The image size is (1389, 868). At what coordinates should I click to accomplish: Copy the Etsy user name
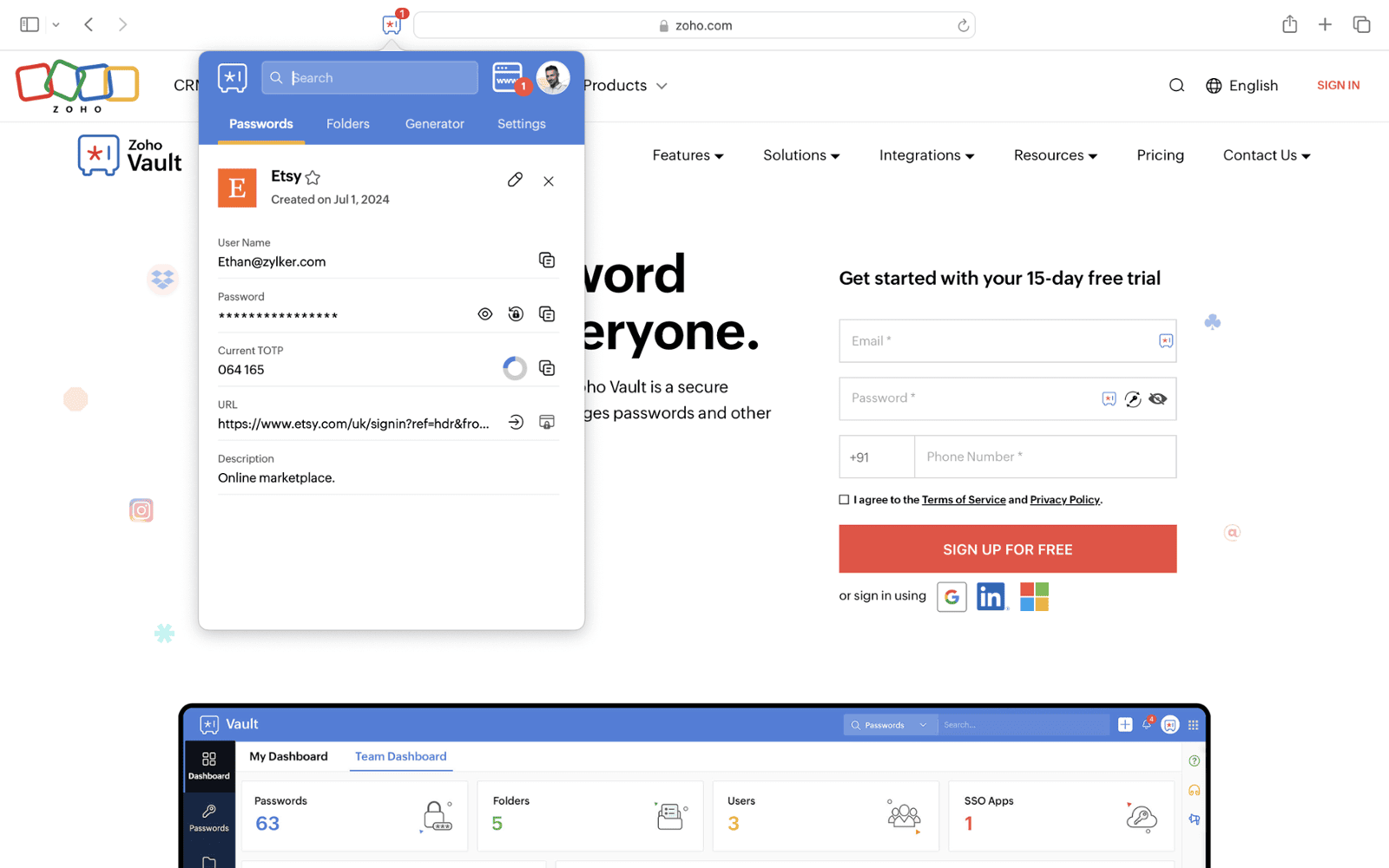547,260
